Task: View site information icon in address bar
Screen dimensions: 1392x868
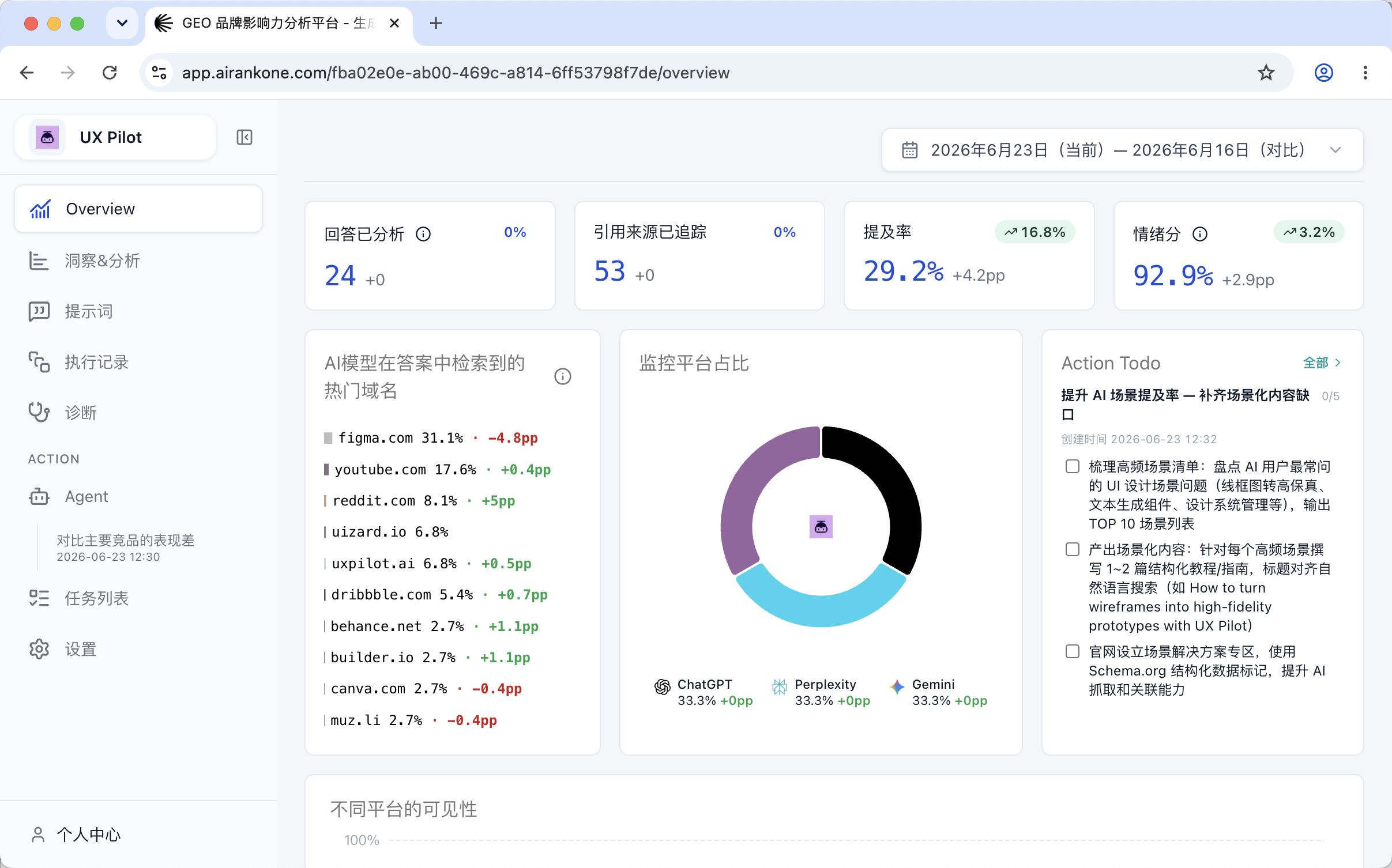Action: coord(159,73)
